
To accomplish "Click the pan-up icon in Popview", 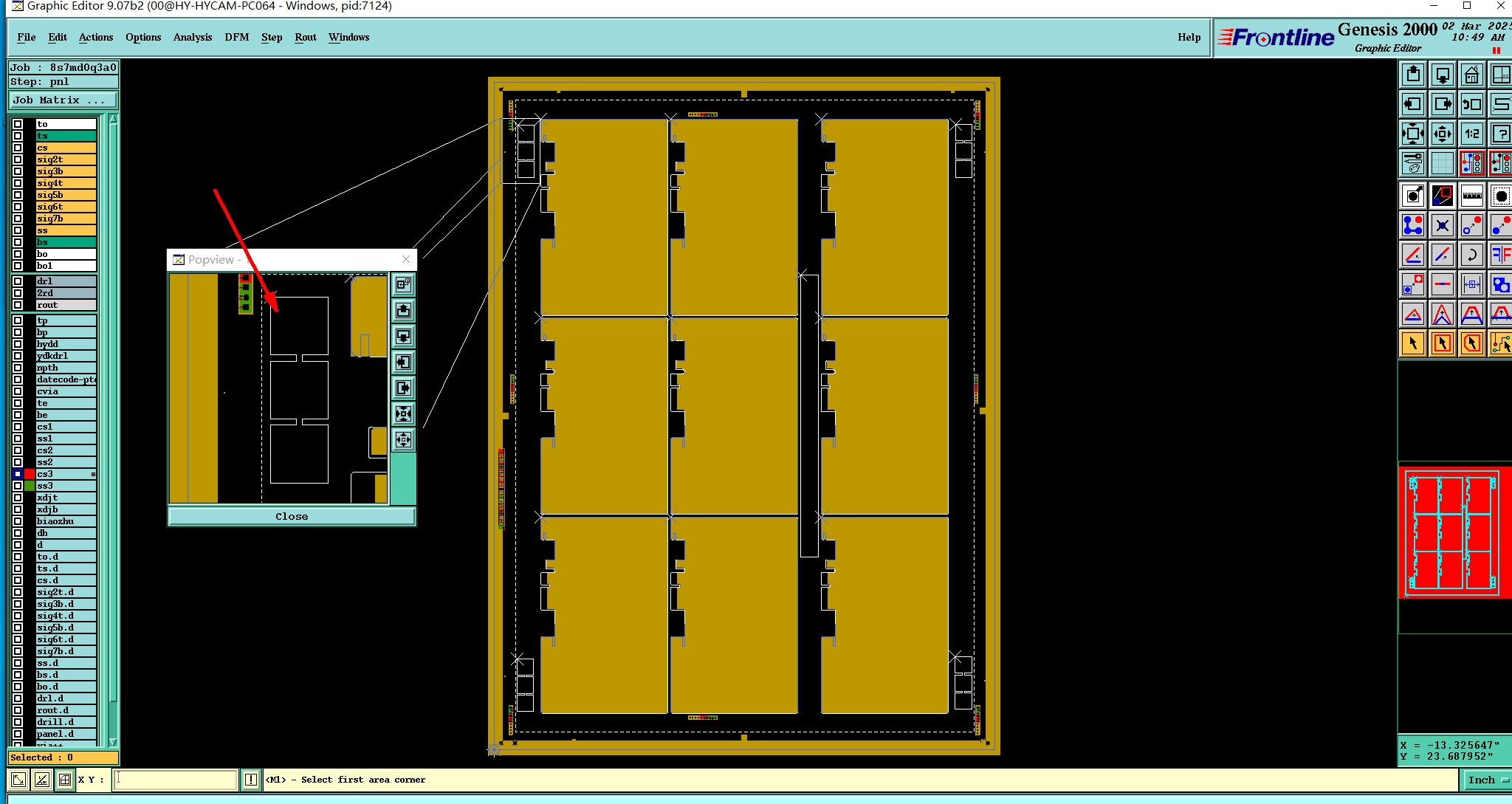I will pyautogui.click(x=403, y=310).
